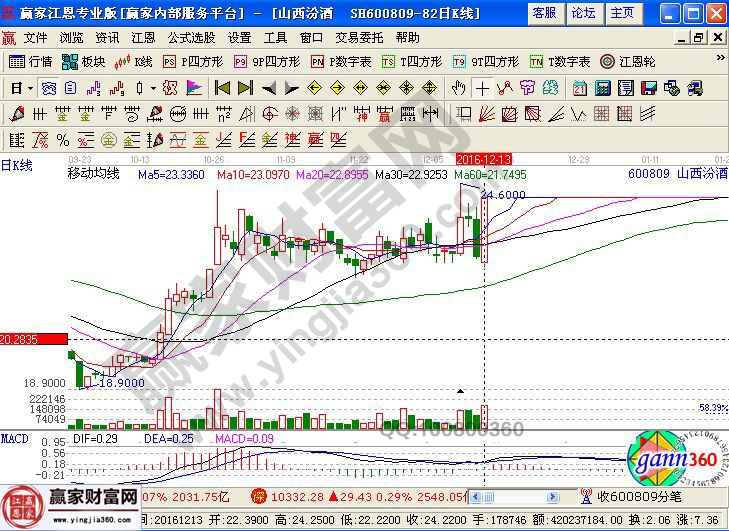
Task: Open the 江恩 menu
Action: 143,37
